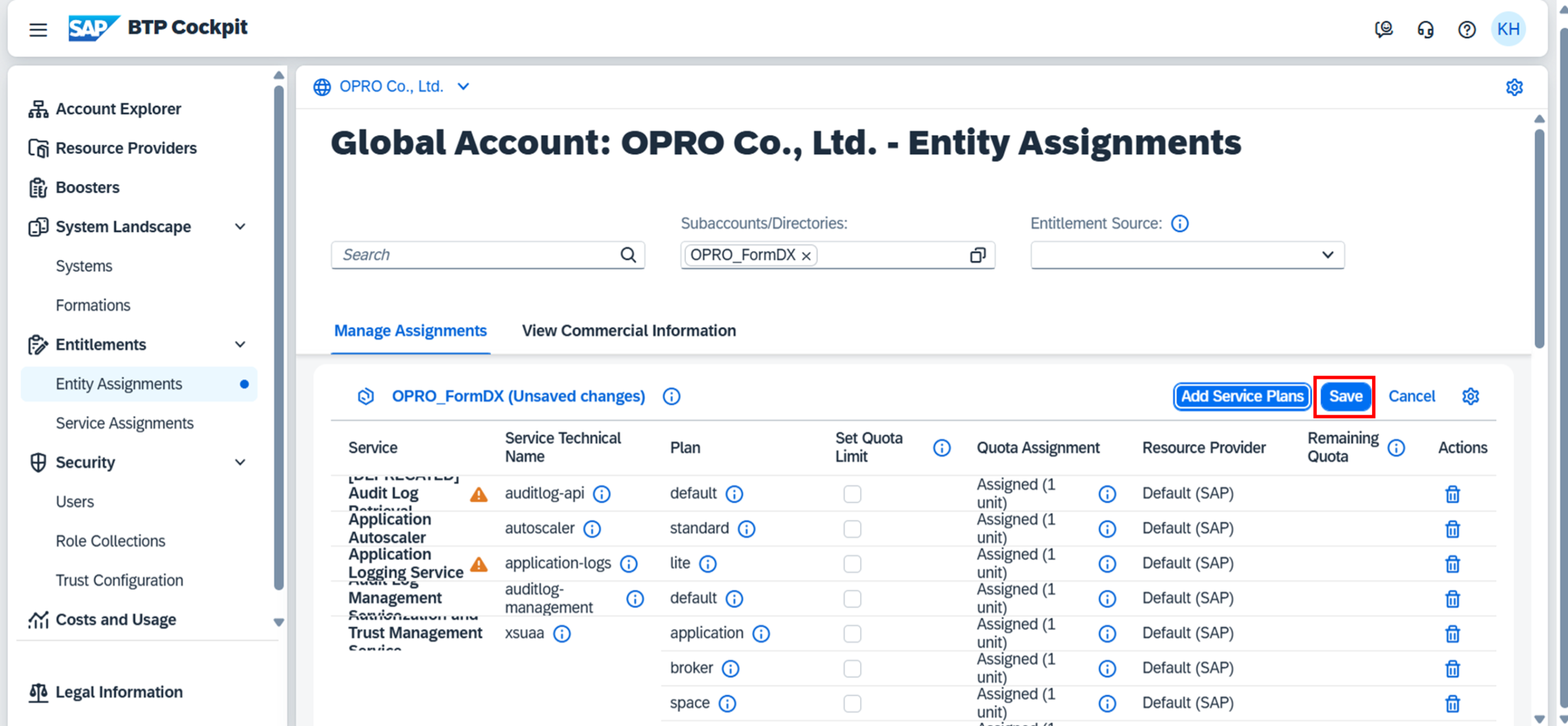Image resolution: width=1568 pixels, height=726 pixels.
Task: Check Set Quota Limit for application-logs lite
Action: pos(852,563)
